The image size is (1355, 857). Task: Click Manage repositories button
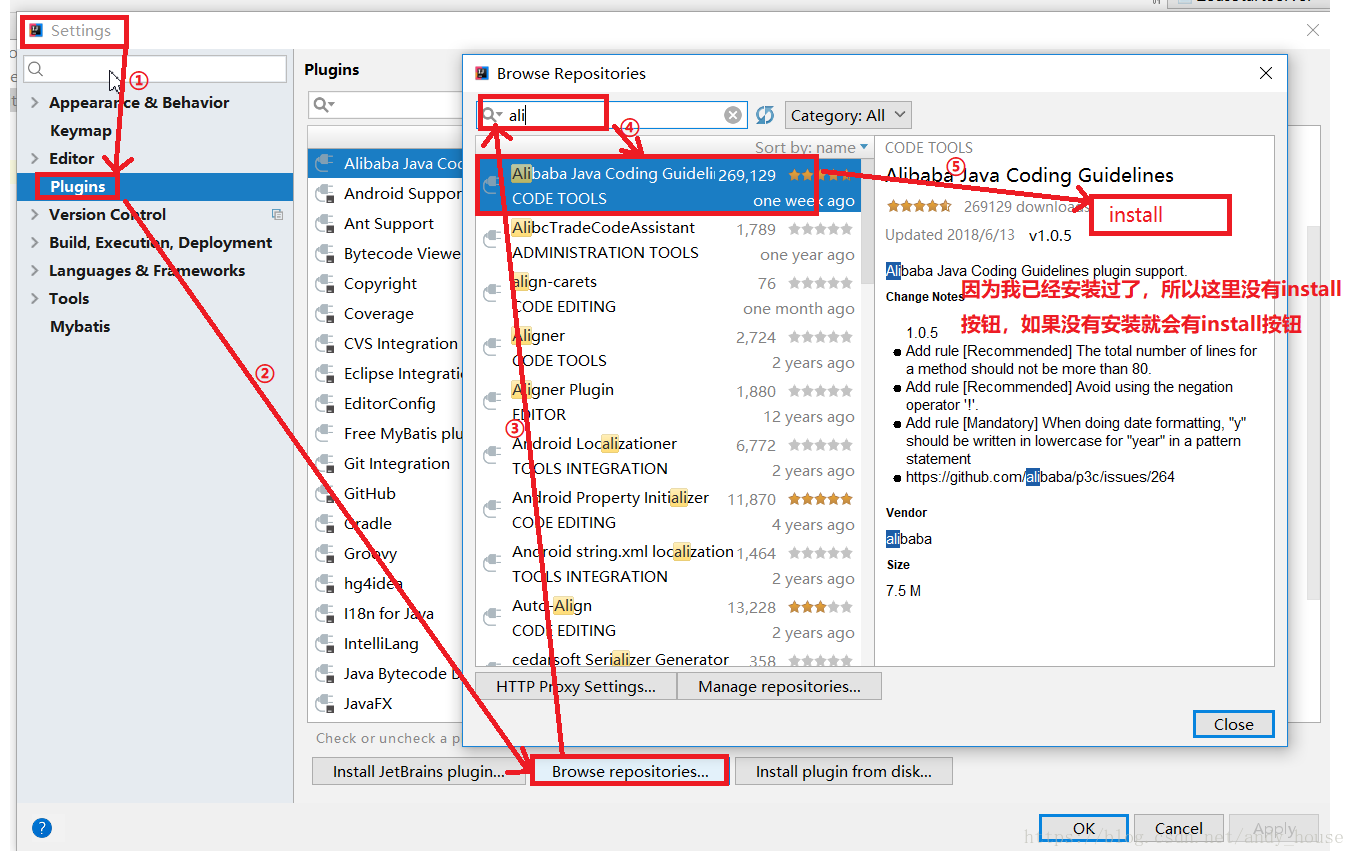[779, 687]
